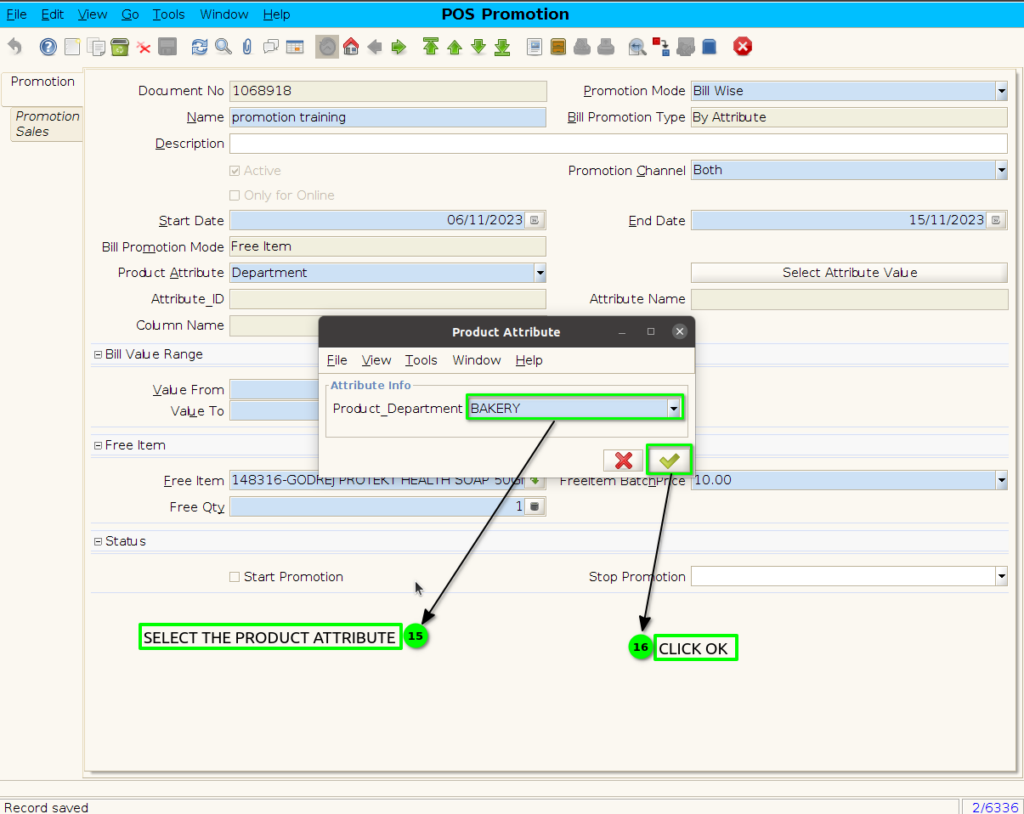
Task: Go to the Home menu icon
Action: pyautogui.click(x=351, y=46)
